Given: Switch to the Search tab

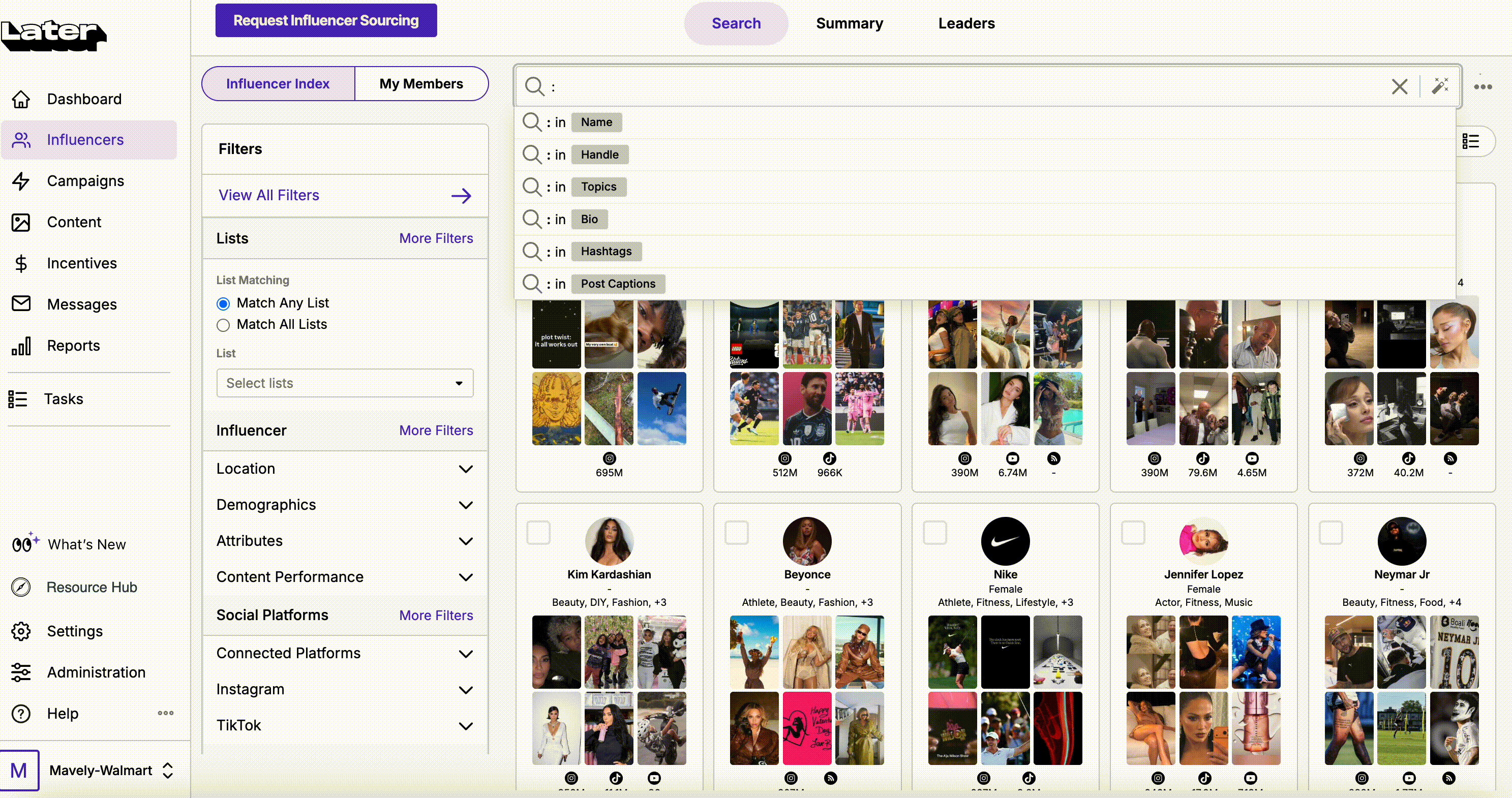Looking at the screenshot, I should click(736, 23).
